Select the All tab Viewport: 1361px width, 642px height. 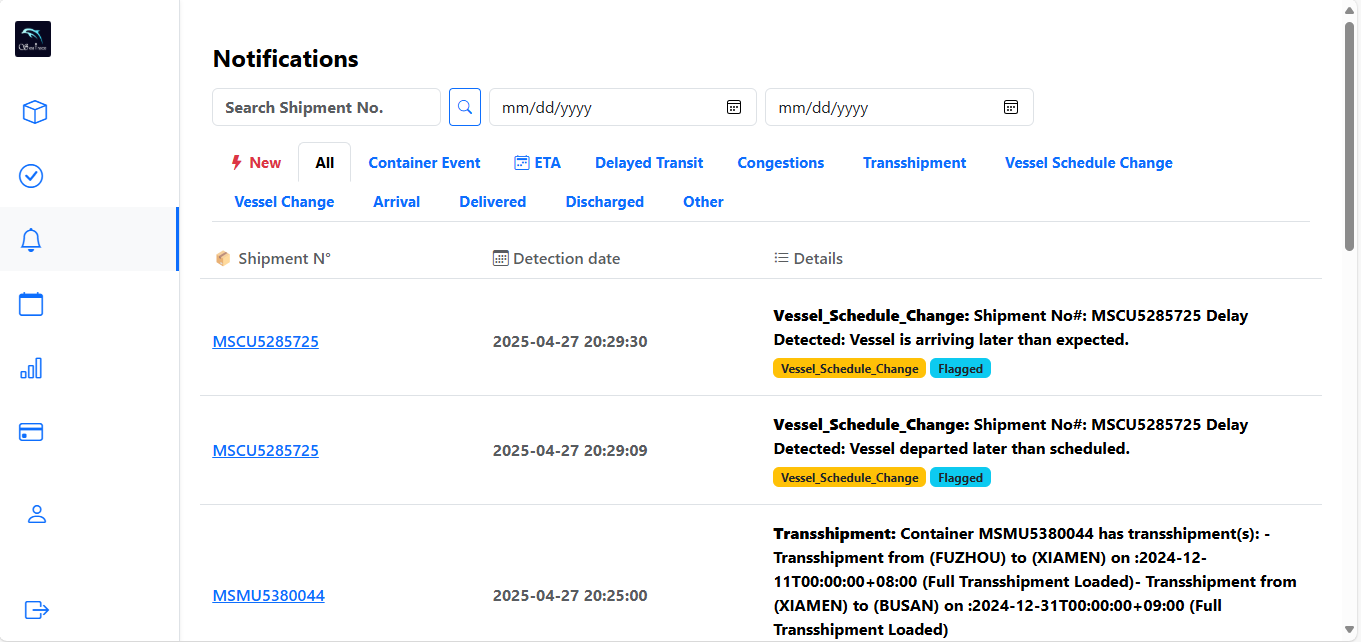(324, 162)
